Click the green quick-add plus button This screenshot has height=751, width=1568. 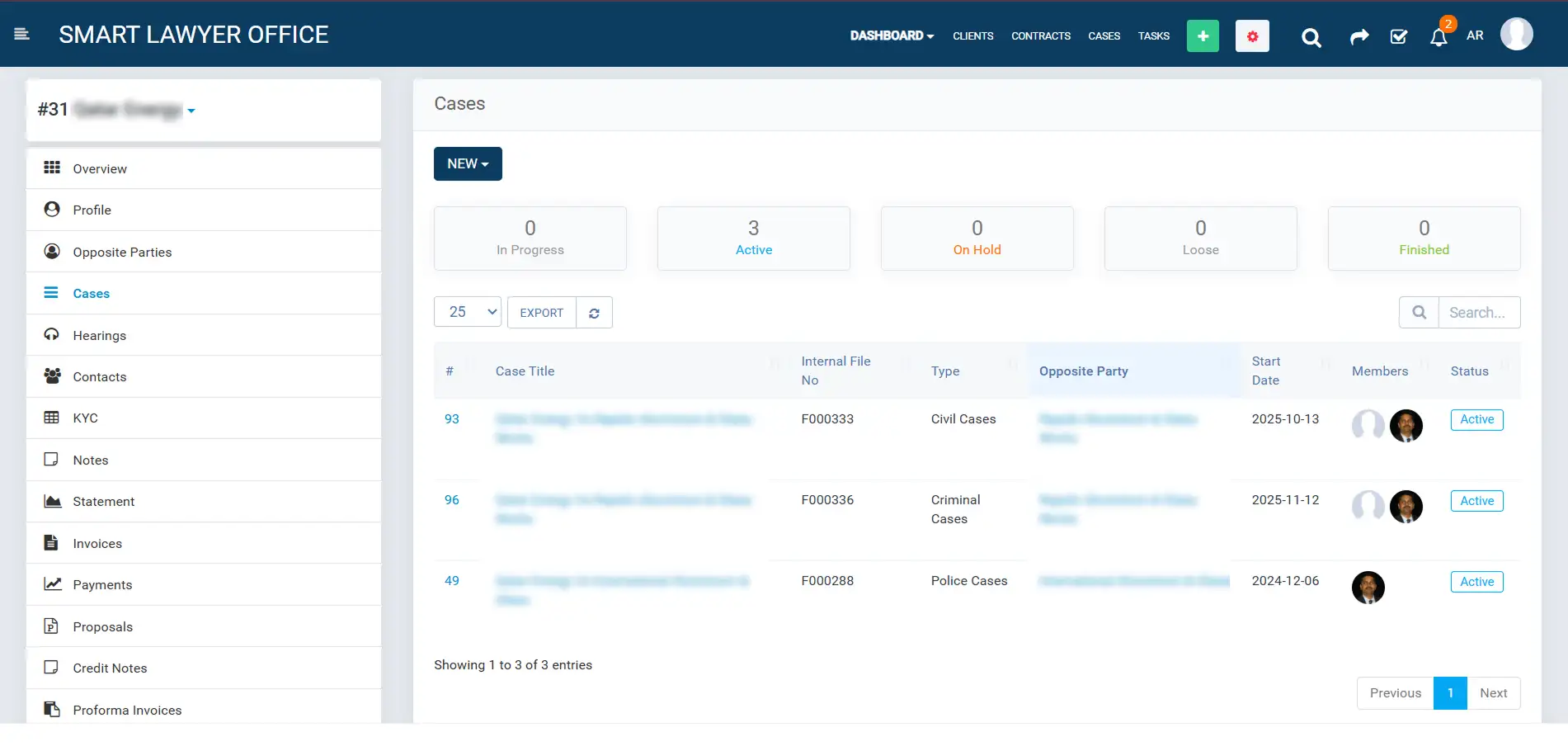click(1203, 35)
